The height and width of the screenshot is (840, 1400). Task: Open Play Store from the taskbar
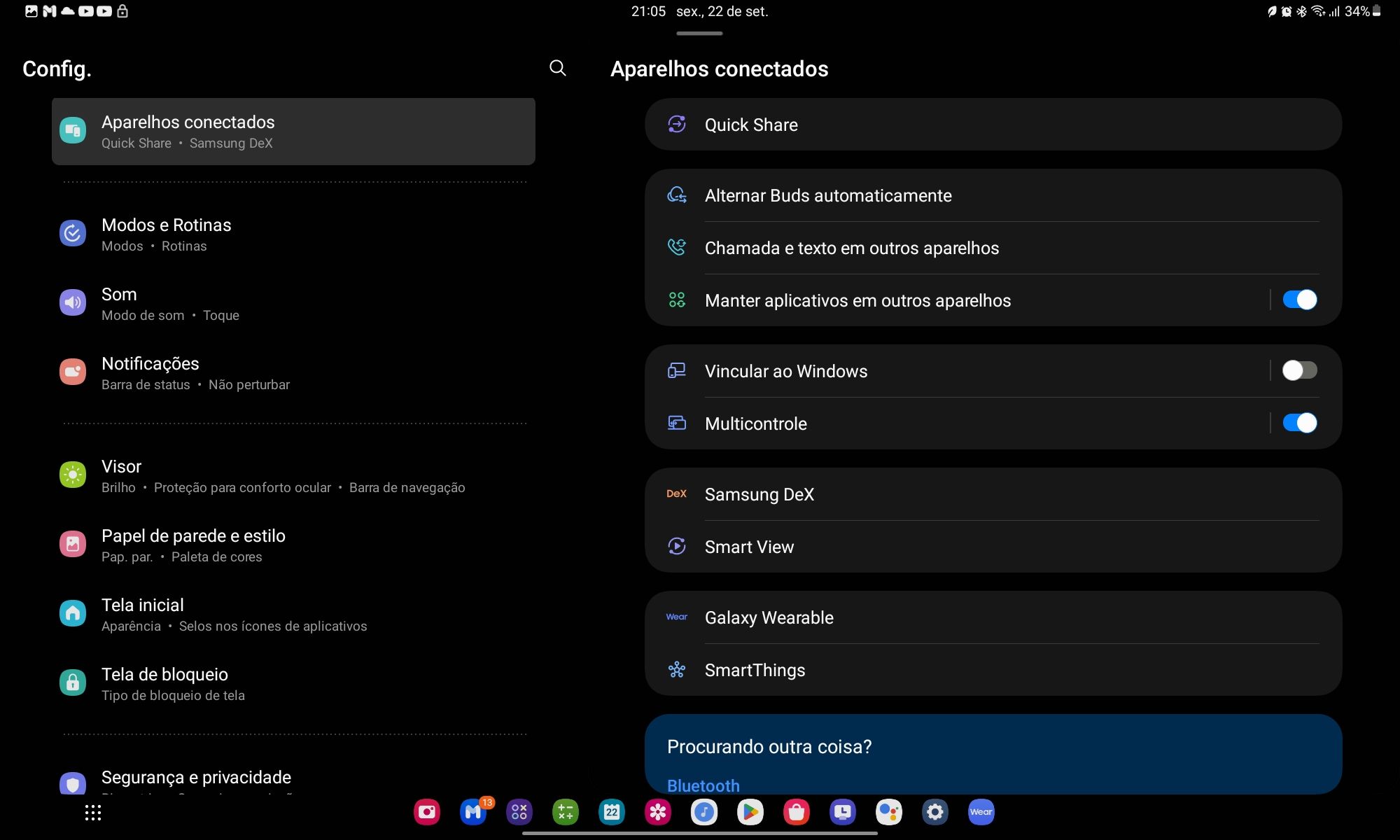coord(750,812)
